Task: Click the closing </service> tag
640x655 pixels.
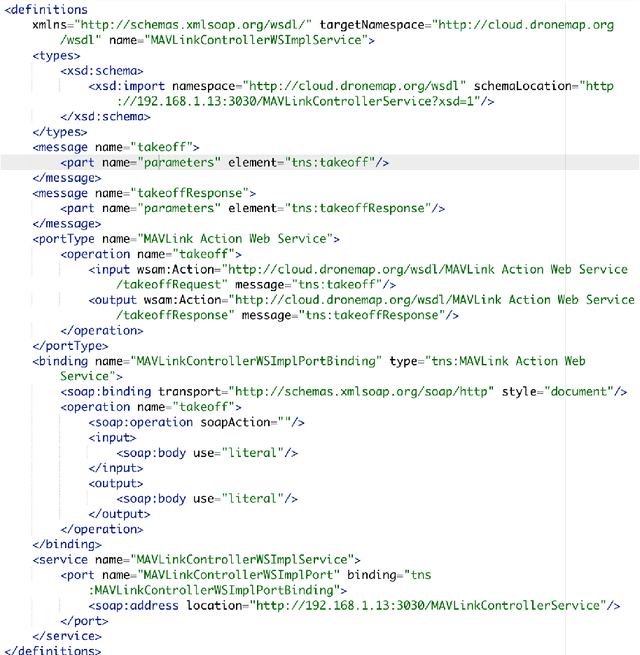Action: [x=67, y=636]
